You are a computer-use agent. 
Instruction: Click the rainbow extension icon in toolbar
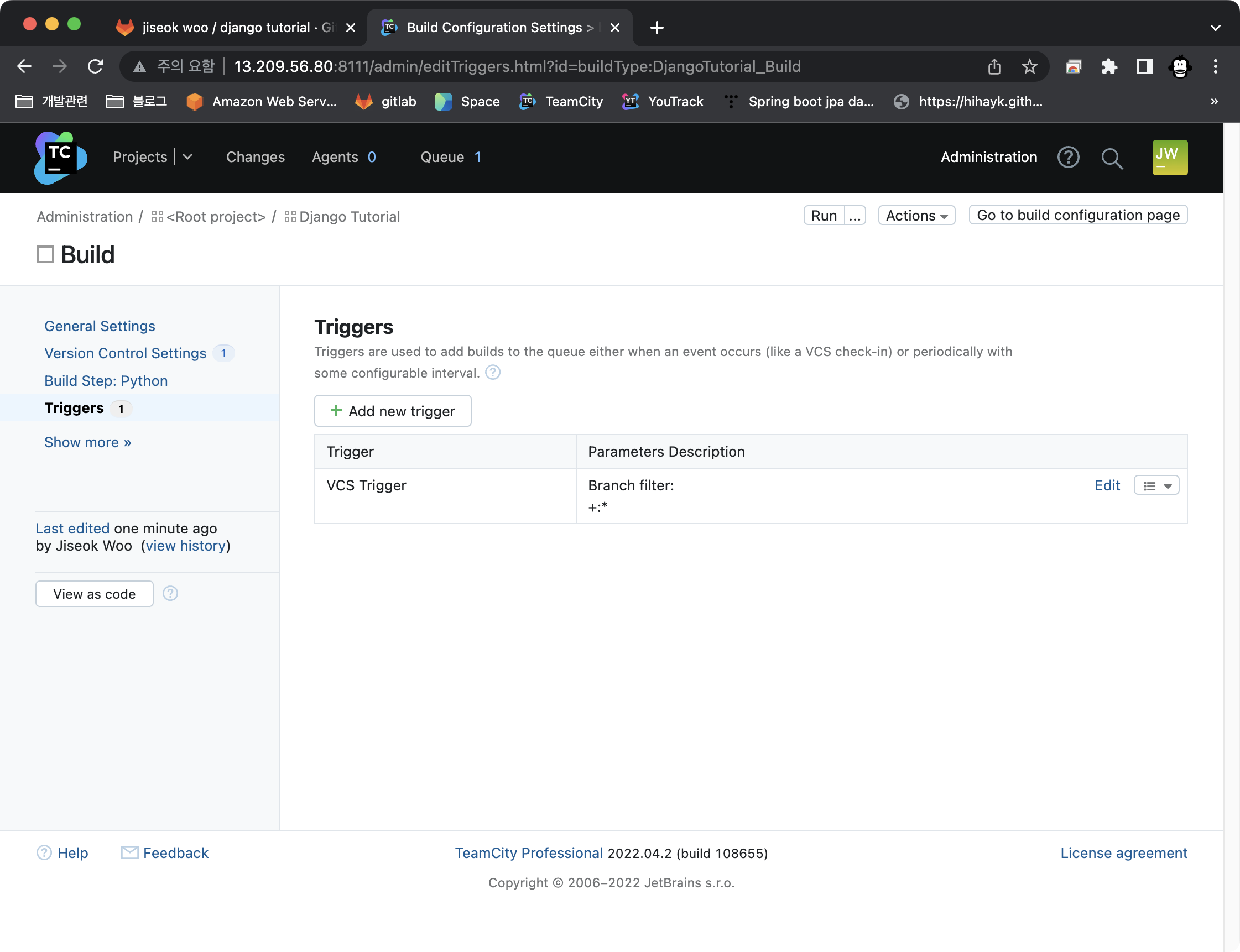click(x=1074, y=66)
